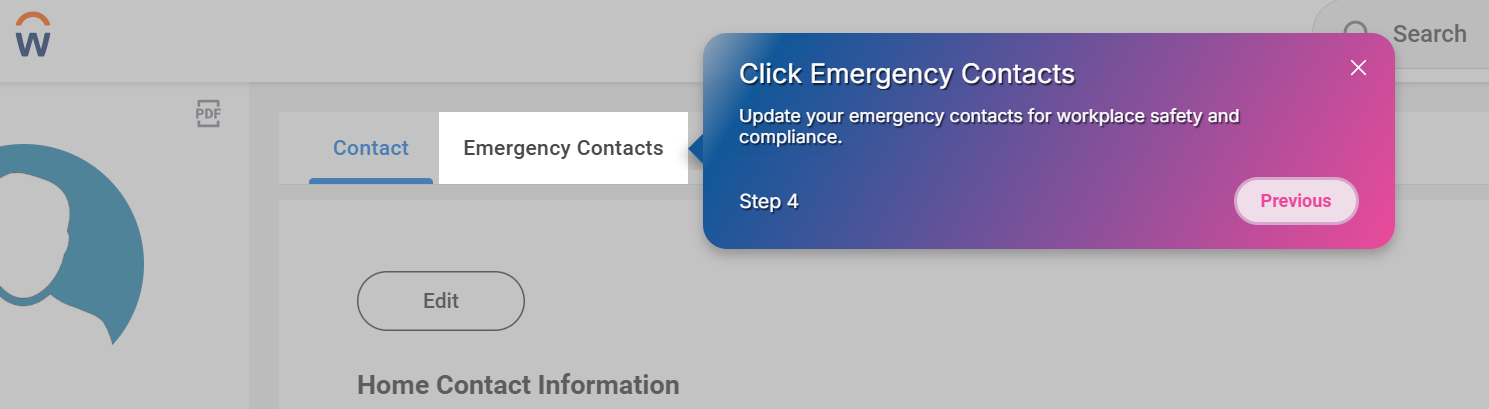
Task: Click the blue underline beneath Contact tab
Action: click(x=371, y=181)
